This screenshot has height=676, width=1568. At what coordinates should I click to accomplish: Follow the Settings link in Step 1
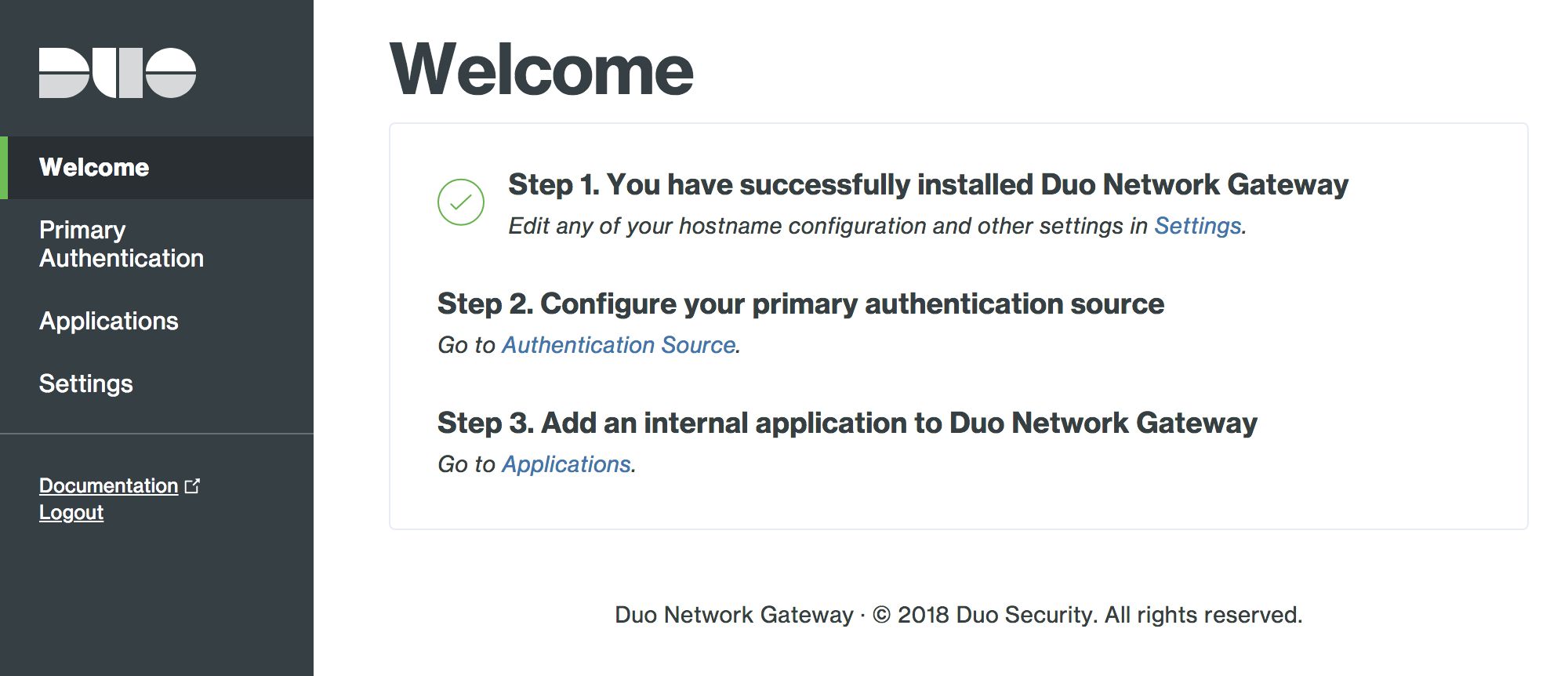pos(1197,226)
